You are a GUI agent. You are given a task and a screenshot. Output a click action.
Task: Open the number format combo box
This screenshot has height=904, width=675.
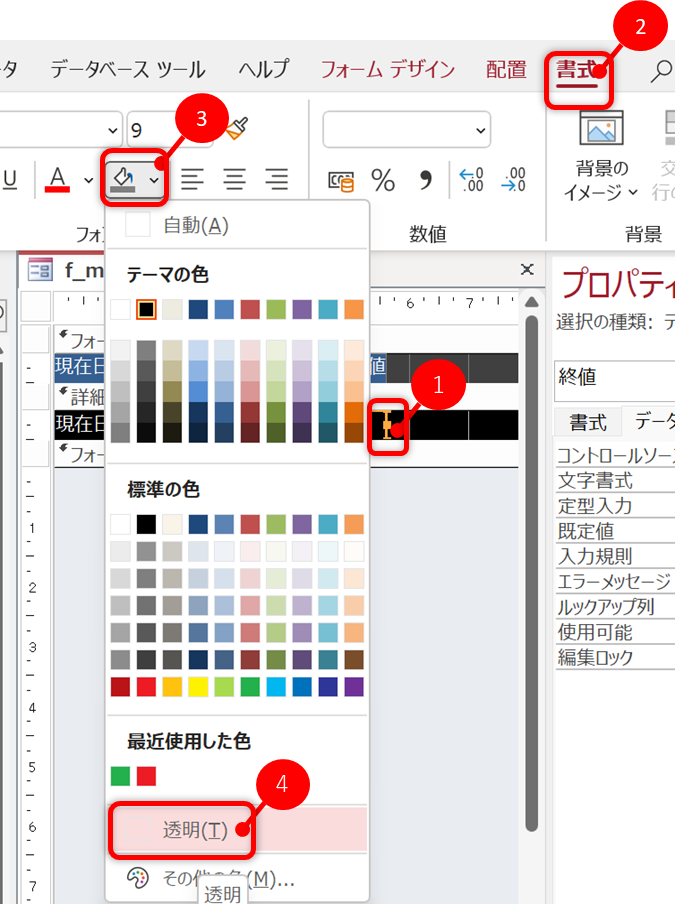coord(406,130)
